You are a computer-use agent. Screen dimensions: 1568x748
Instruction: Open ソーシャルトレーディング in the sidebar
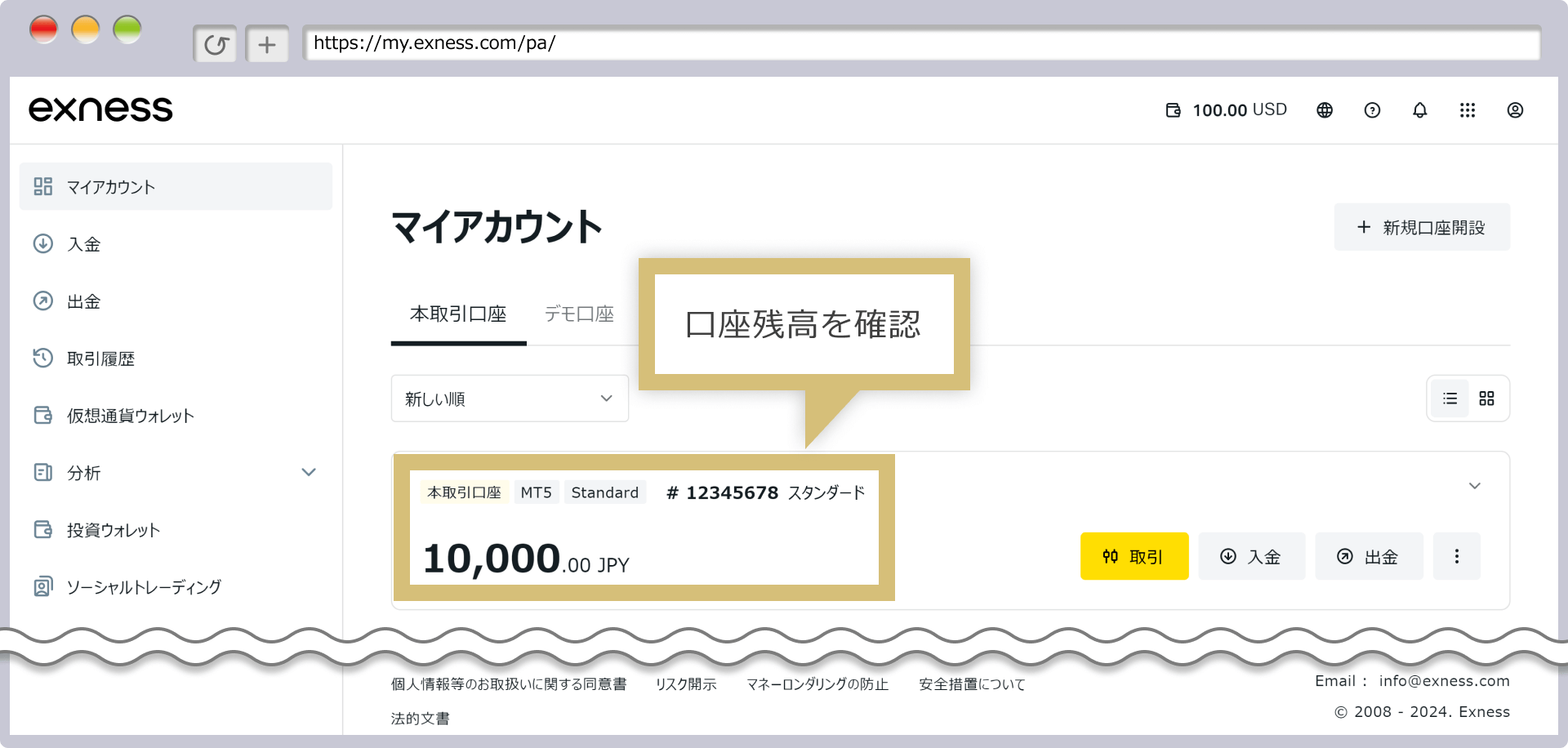[176, 587]
